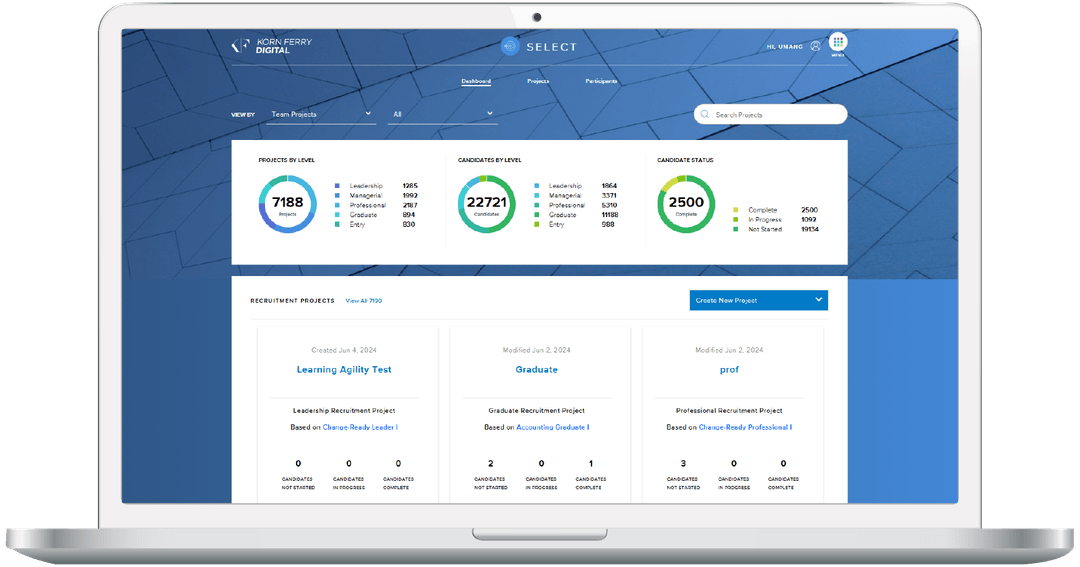
Task: Click Leadership Recruitment Project label
Action: click(344, 411)
